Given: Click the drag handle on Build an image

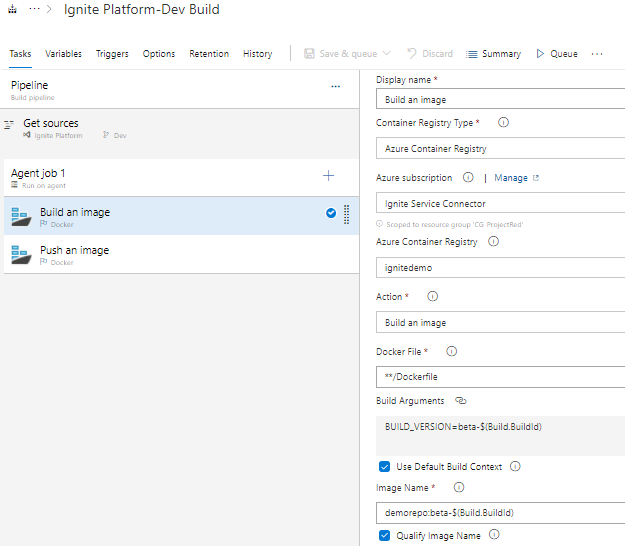Looking at the screenshot, I should (346, 215).
